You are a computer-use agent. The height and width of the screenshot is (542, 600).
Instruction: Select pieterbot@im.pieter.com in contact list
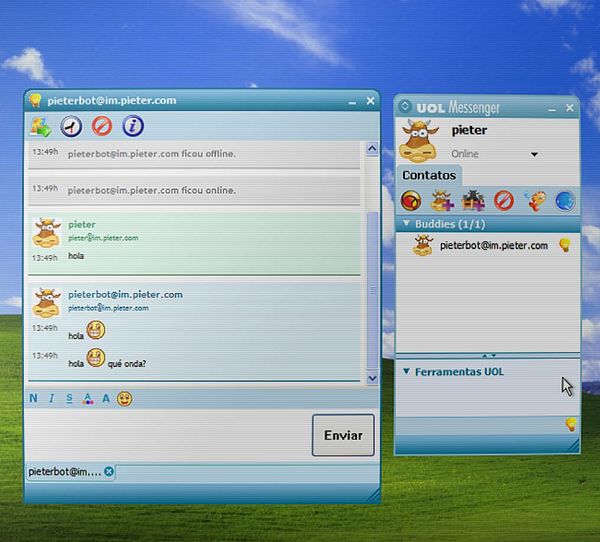tap(488, 245)
